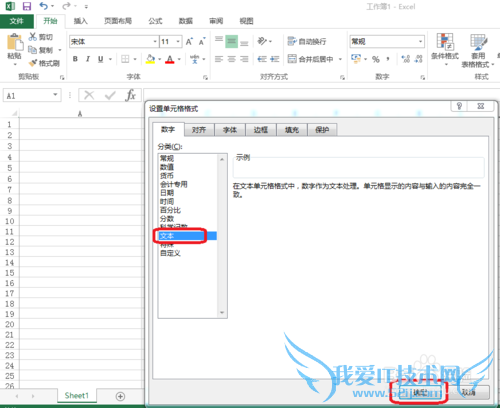
Task: Click the Borders icon
Action: tap(125, 59)
